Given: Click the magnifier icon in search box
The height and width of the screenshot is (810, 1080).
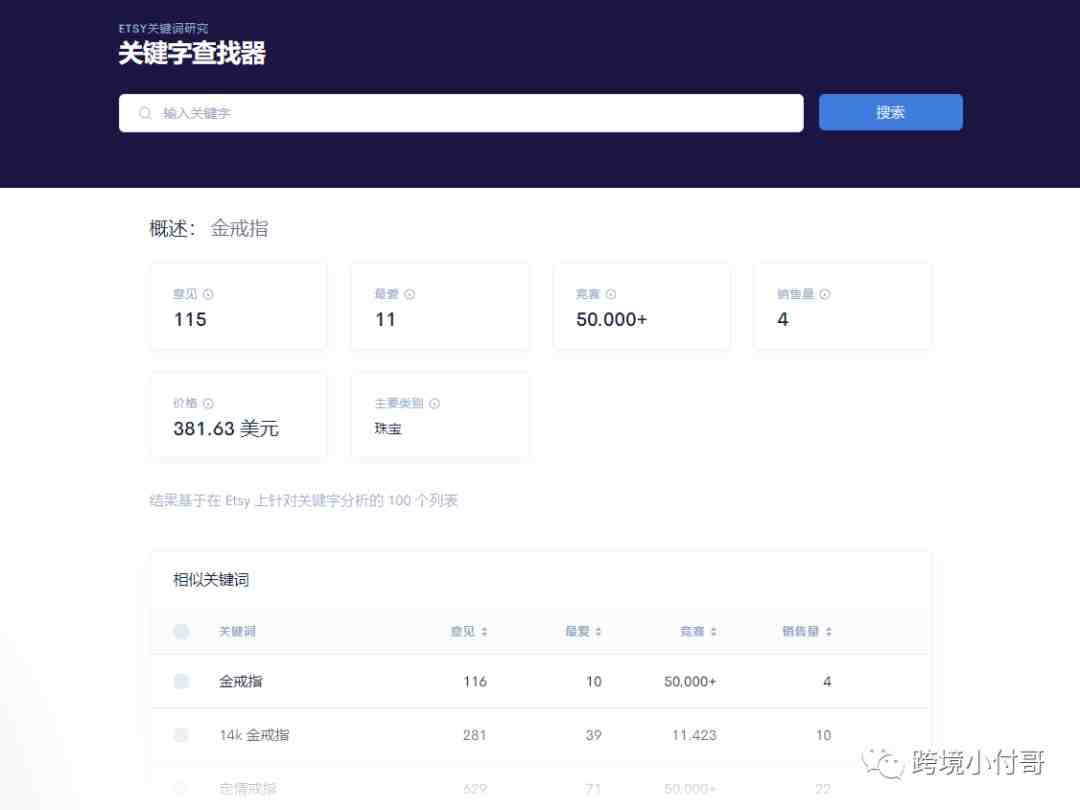Looking at the screenshot, I should [x=145, y=113].
